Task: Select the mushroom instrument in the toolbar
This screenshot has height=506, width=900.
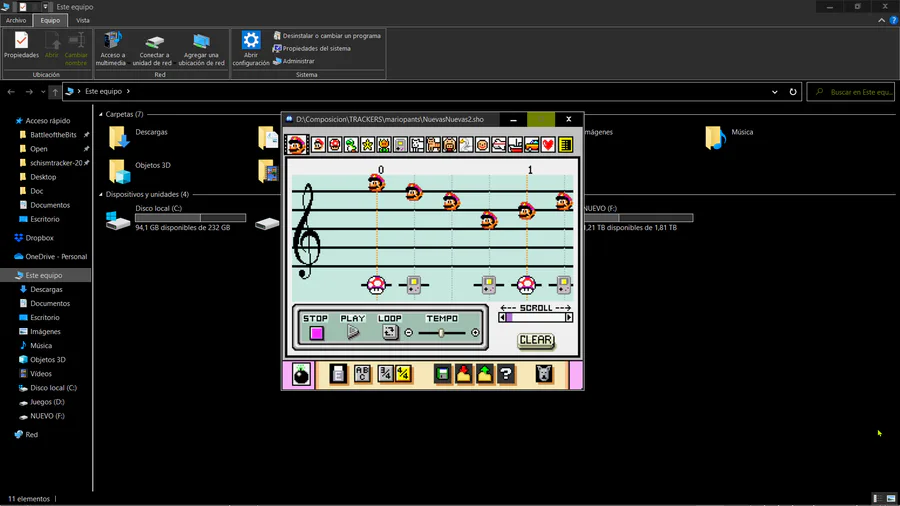Action: (335, 145)
